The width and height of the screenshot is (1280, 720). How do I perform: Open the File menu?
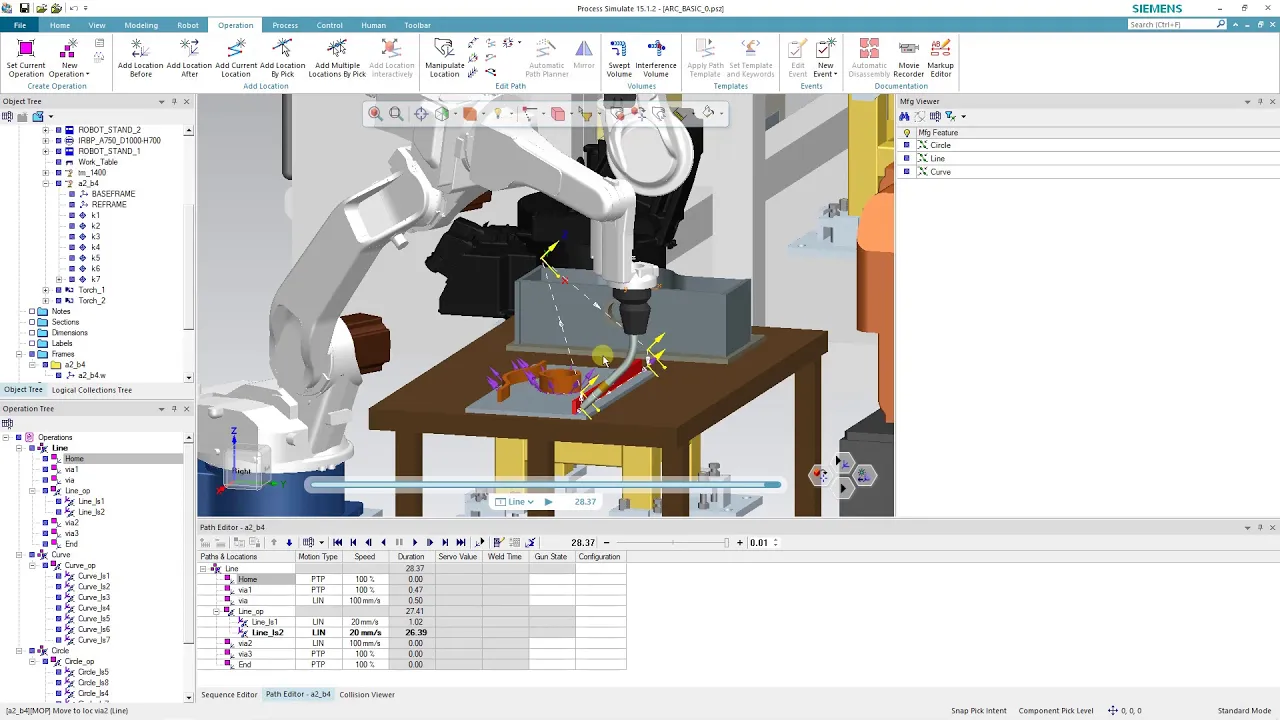(x=19, y=25)
